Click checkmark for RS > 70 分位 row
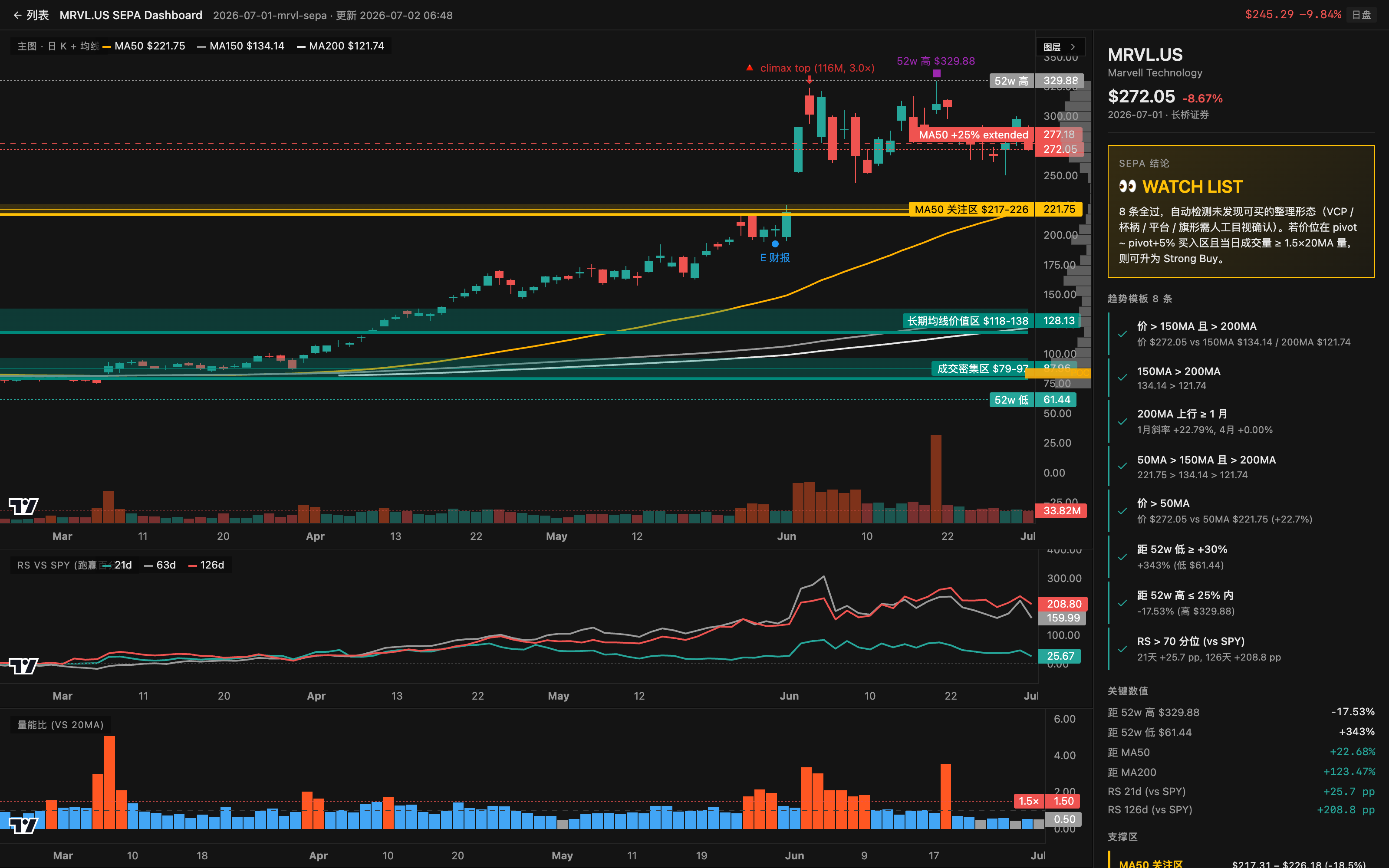The width and height of the screenshot is (1389, 868). 1122,649
